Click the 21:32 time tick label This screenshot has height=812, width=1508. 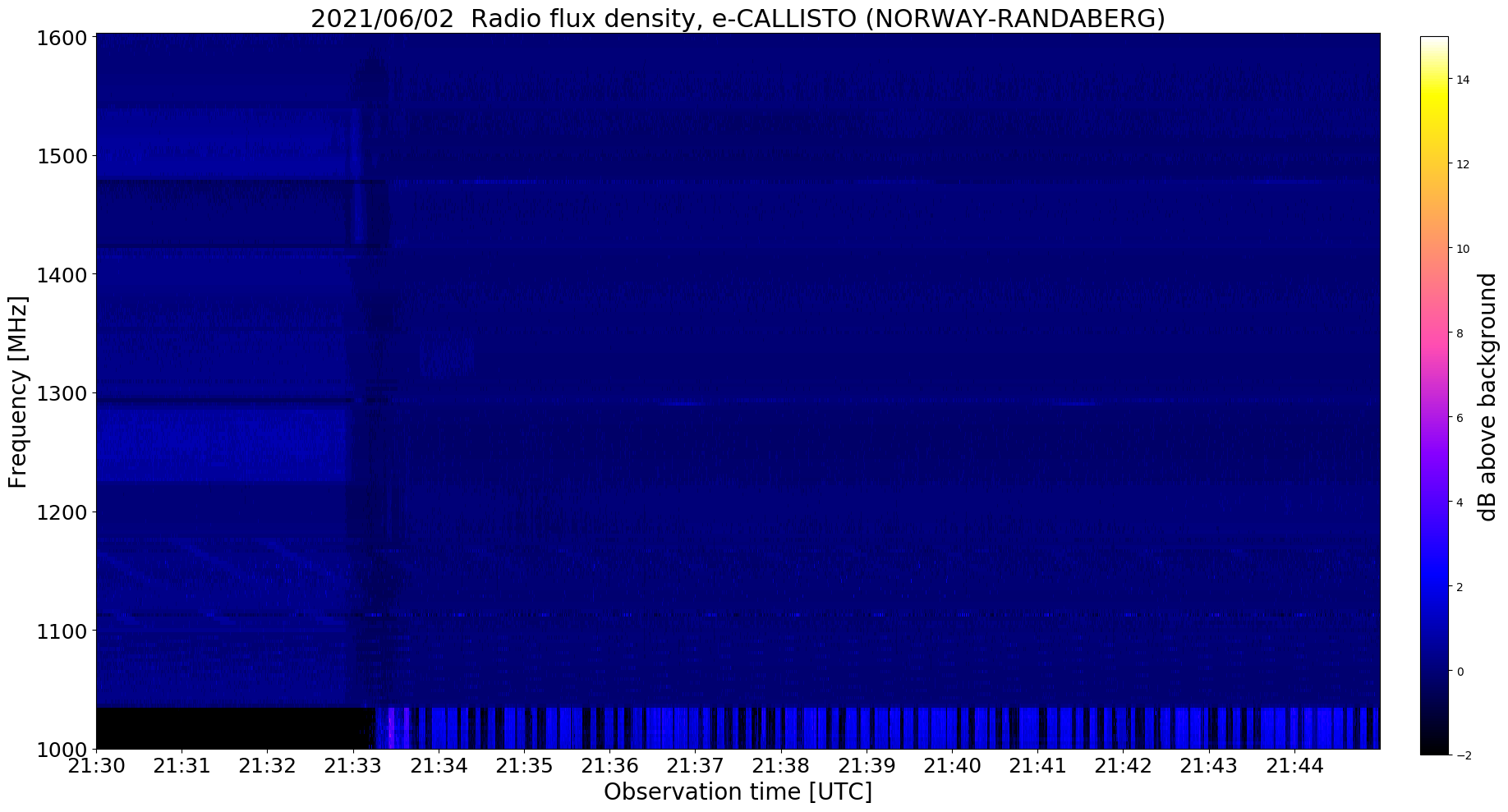point(268,767)
